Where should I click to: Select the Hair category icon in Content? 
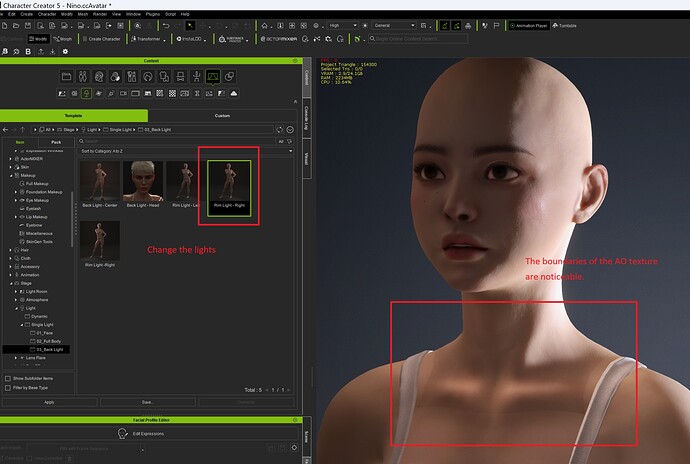tap(148, 77)
